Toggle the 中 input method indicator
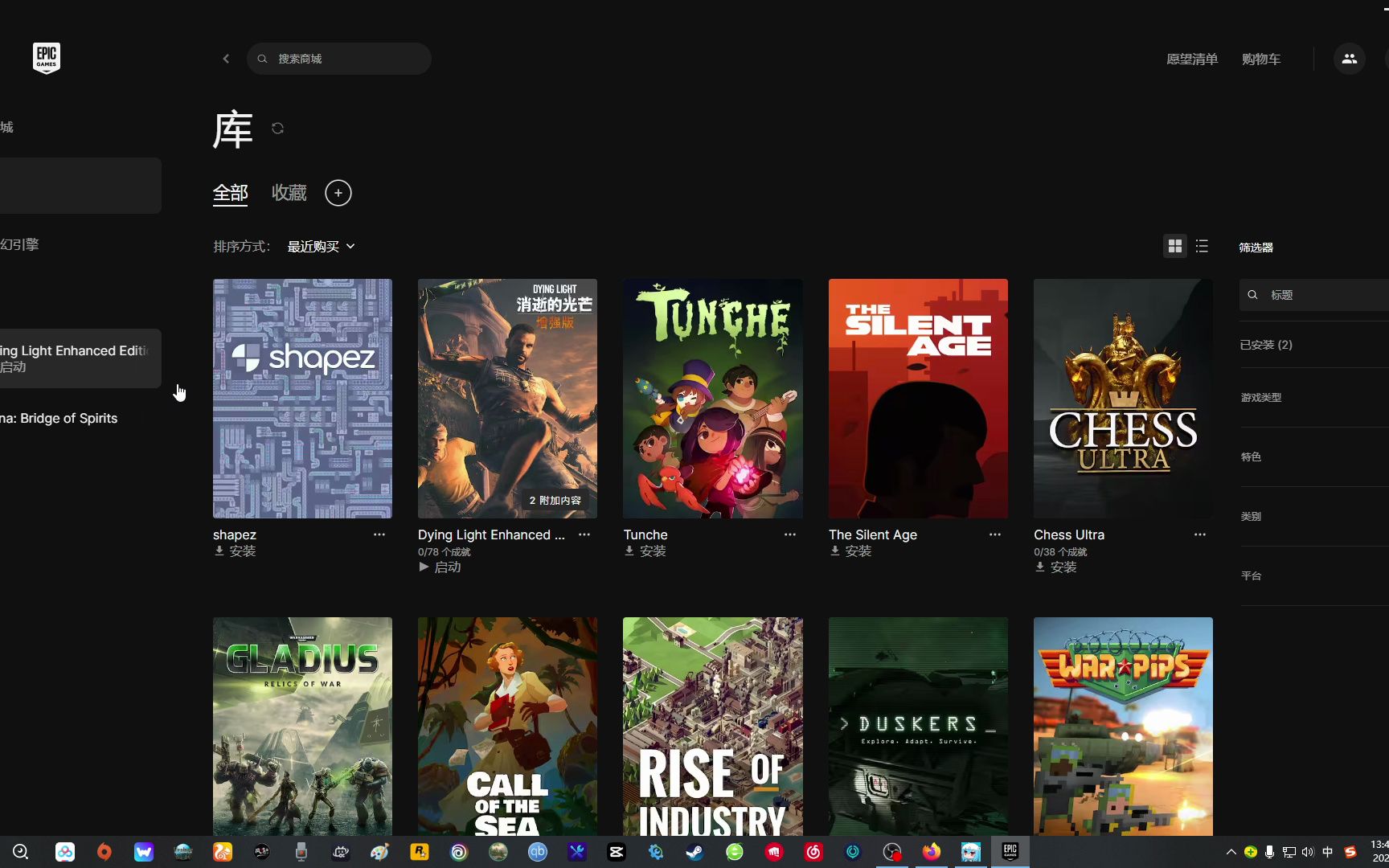 [1328, 852]
